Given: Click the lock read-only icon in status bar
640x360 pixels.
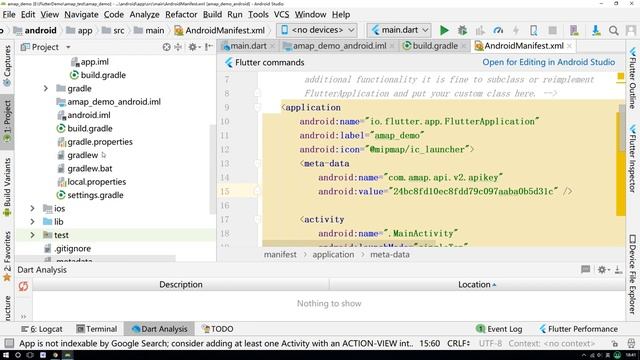Looking at the screenshot, I should point(615,343).
